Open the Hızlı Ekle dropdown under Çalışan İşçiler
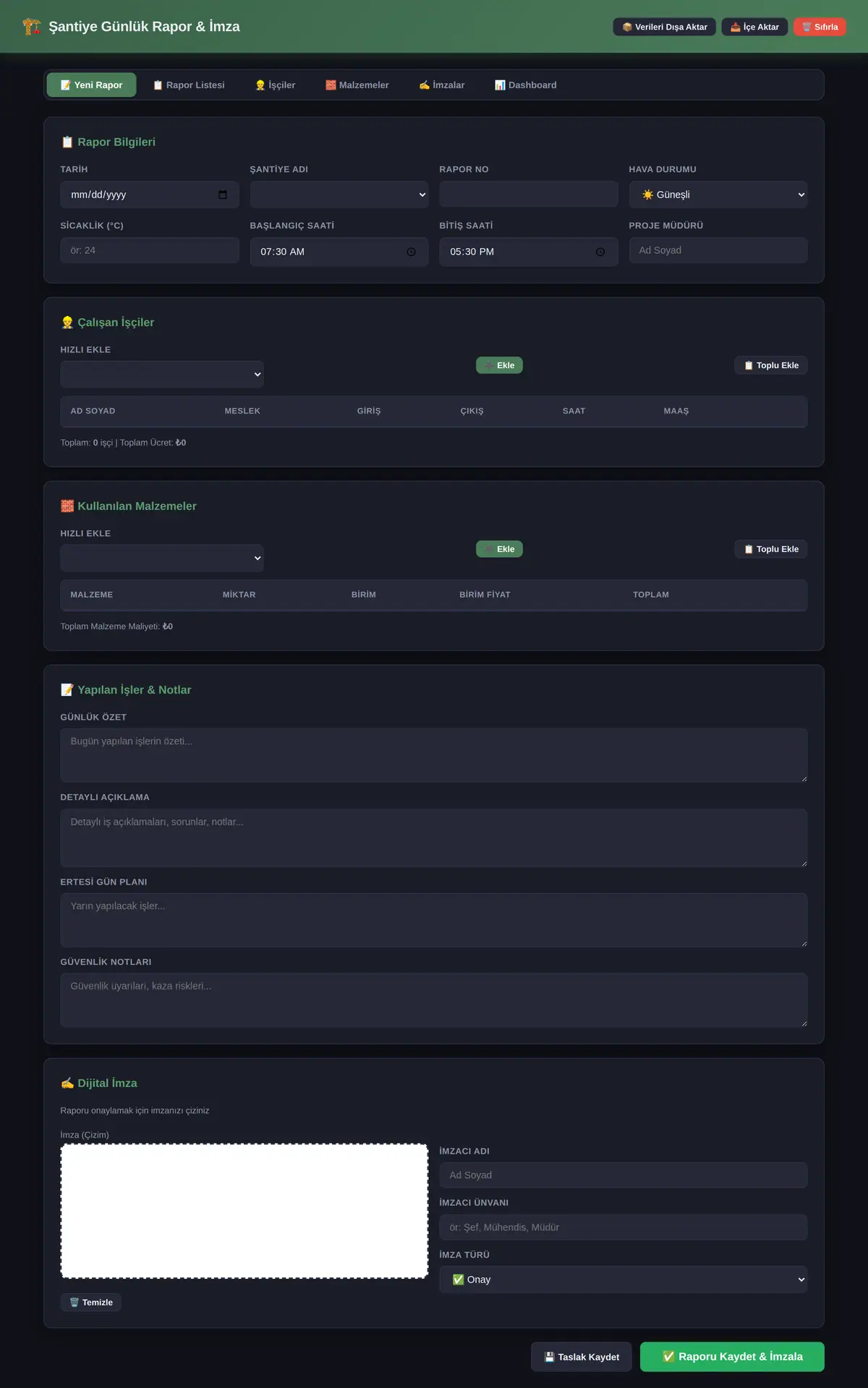The height and width of the screenshot is (1388, 868). pyautogui.click(x=162, y=375)
